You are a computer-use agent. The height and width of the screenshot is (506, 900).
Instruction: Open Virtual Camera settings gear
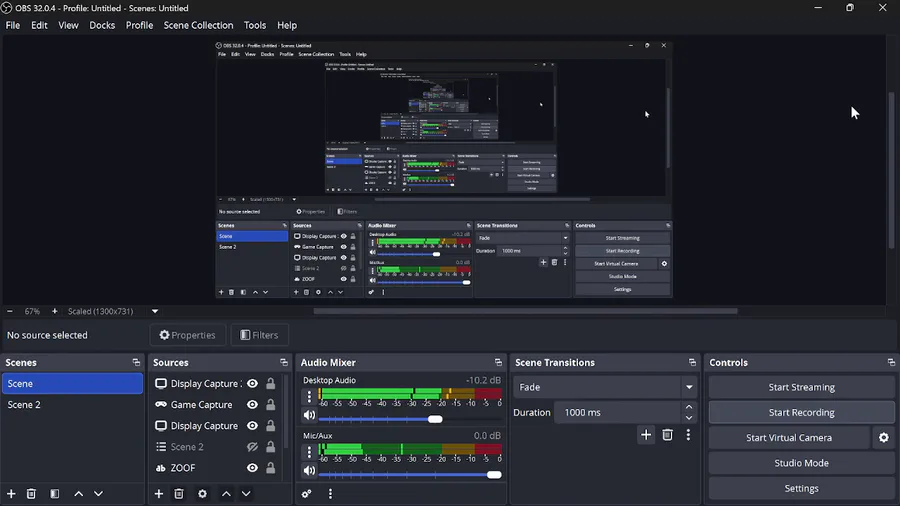point(883,438)
